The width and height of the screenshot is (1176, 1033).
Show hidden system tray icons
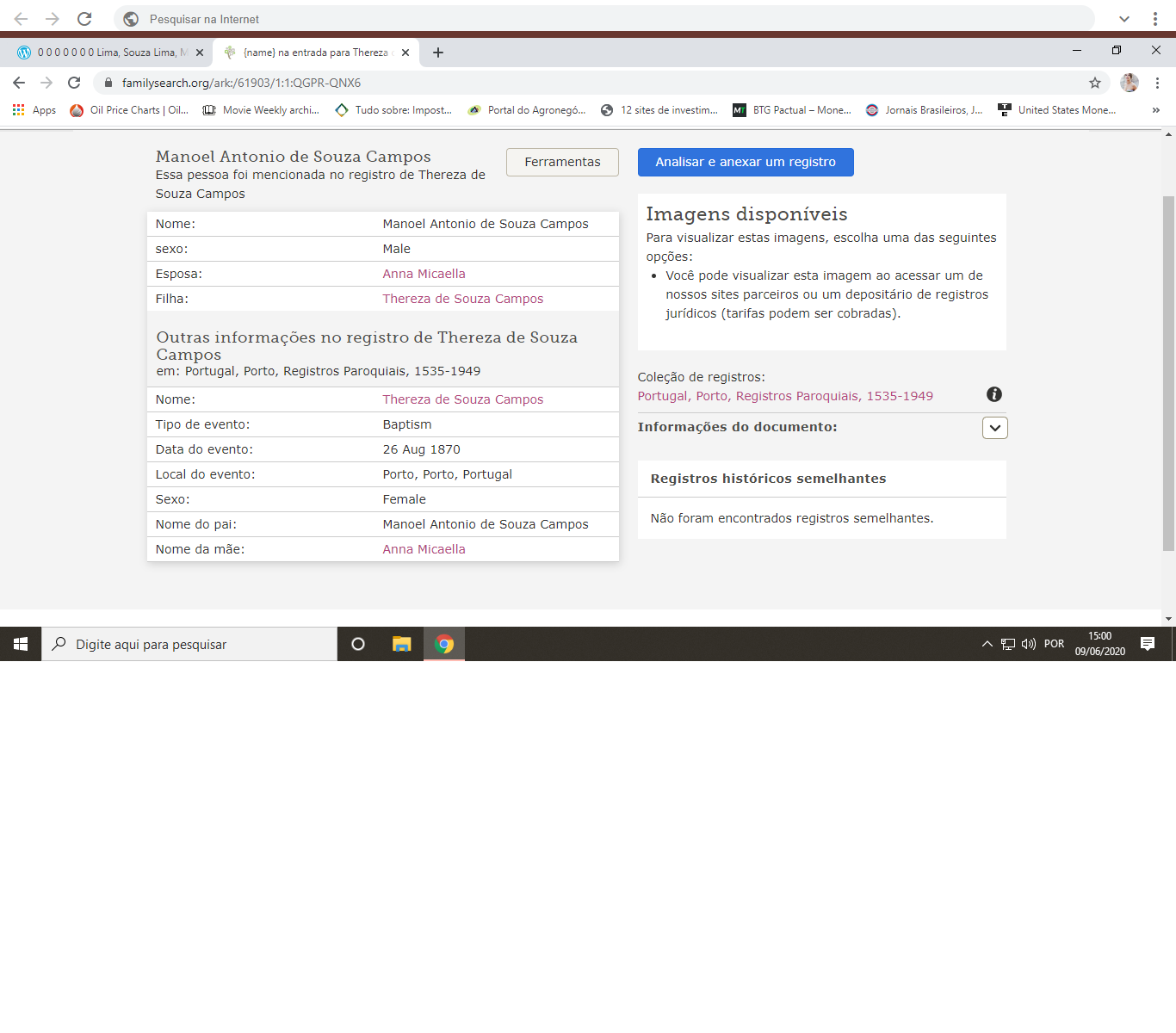(x=987, y=644)
